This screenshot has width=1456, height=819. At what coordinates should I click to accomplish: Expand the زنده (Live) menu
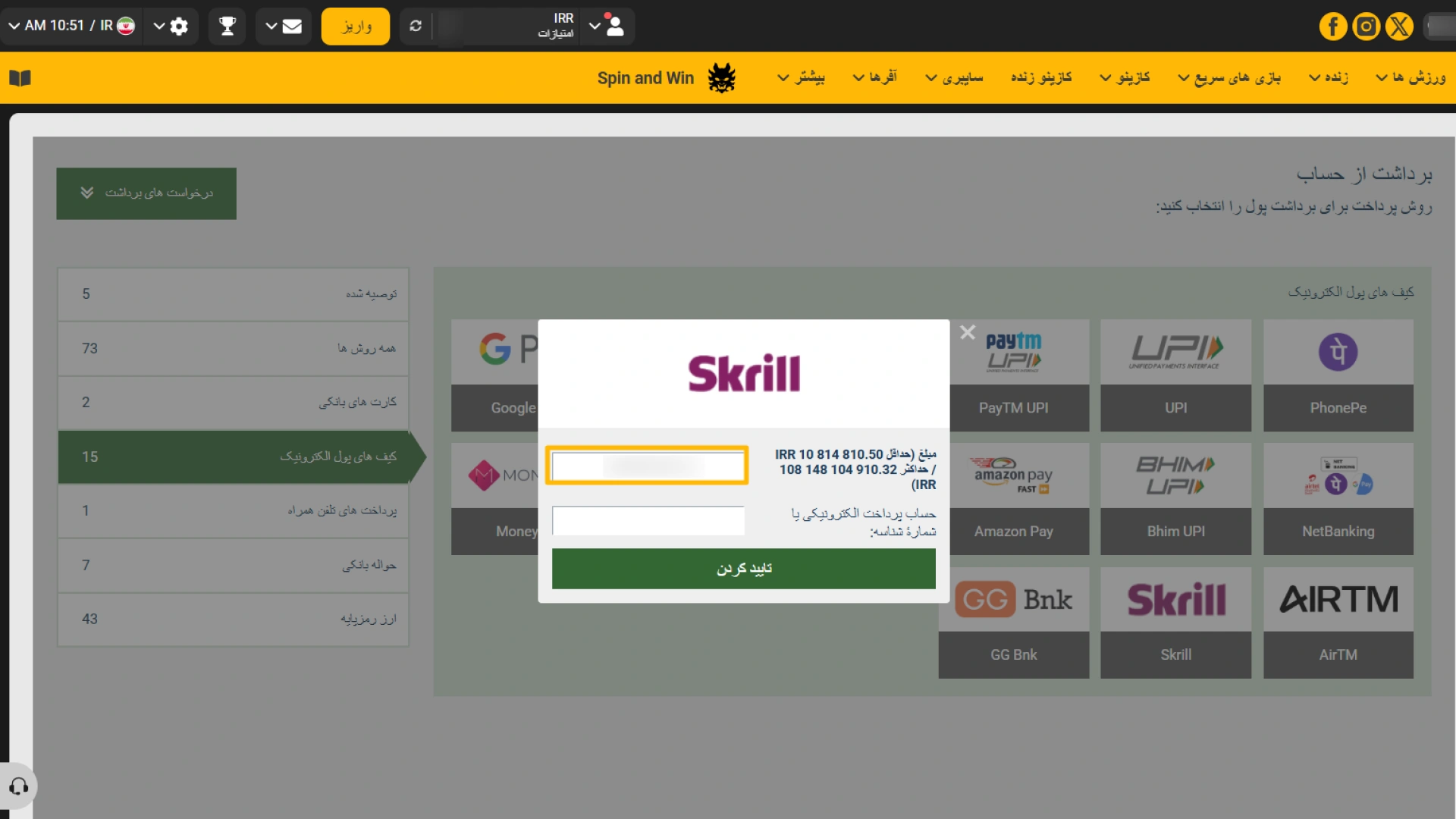[x=1329, y=77]
